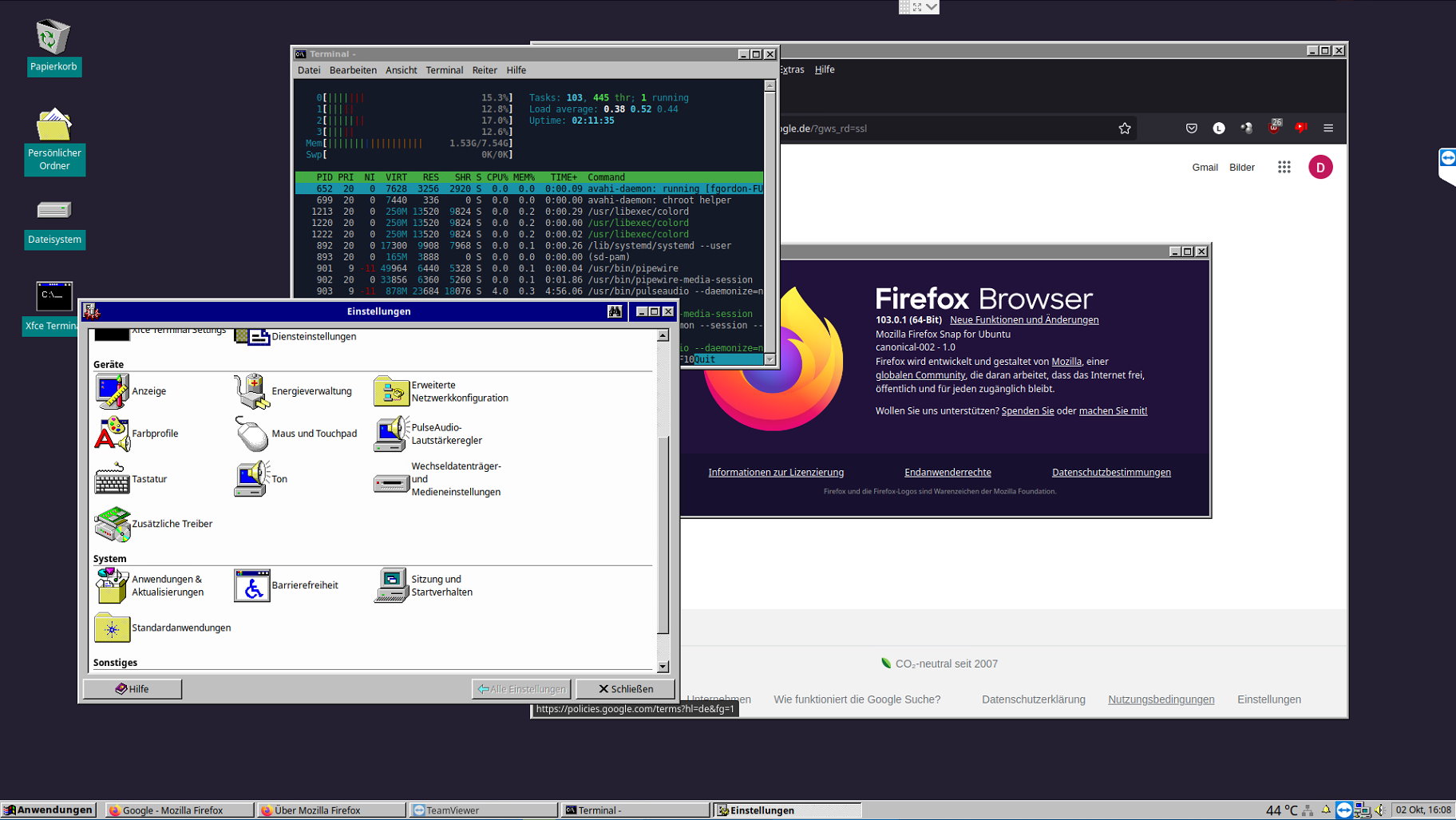
Task: Open Terminal's Hilfe menu
Action: point(516,70)
